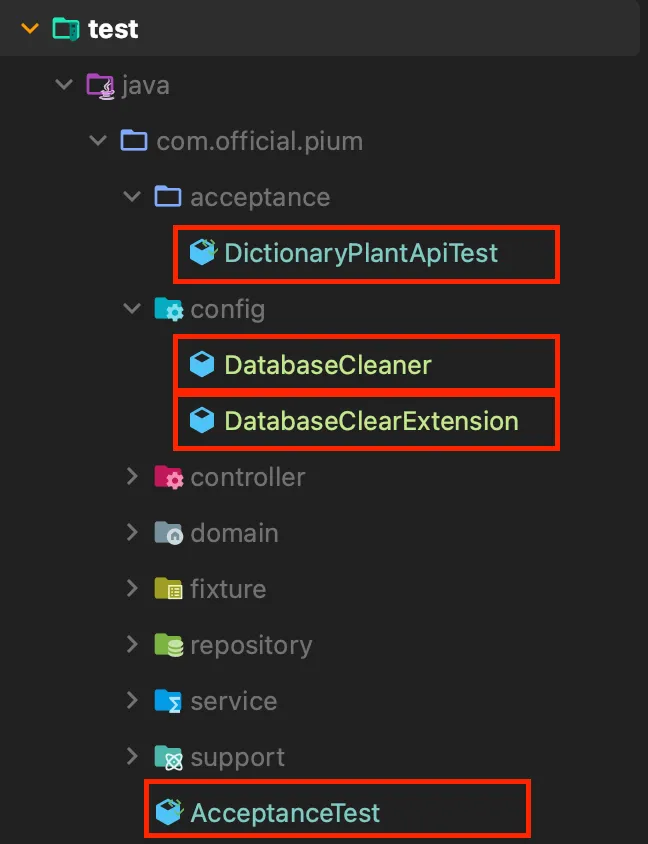Click the controller package icon
Screen dimensions: 648x844
point(169,477)
